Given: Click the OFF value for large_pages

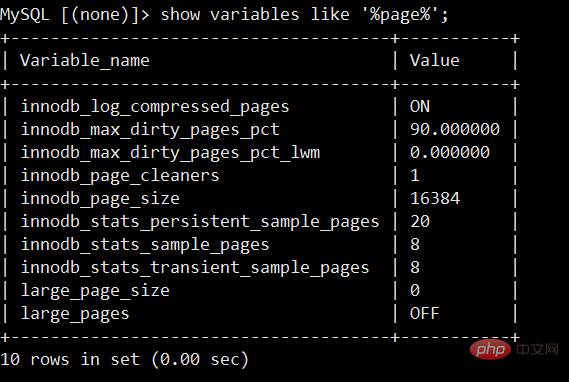Looking at the screenshot, I should click(x=425, y=313).
